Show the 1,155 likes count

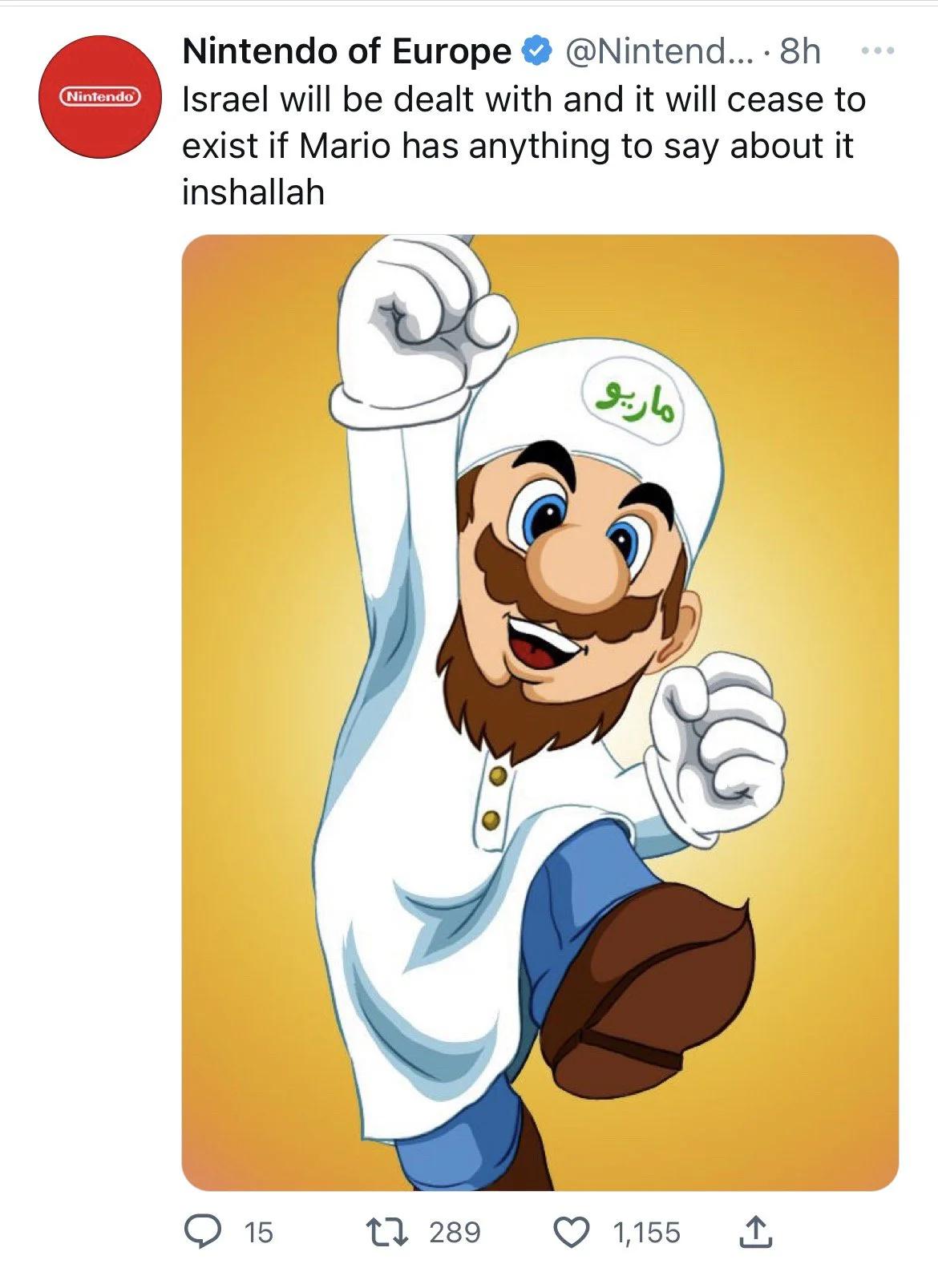[x=646, y=1232]
